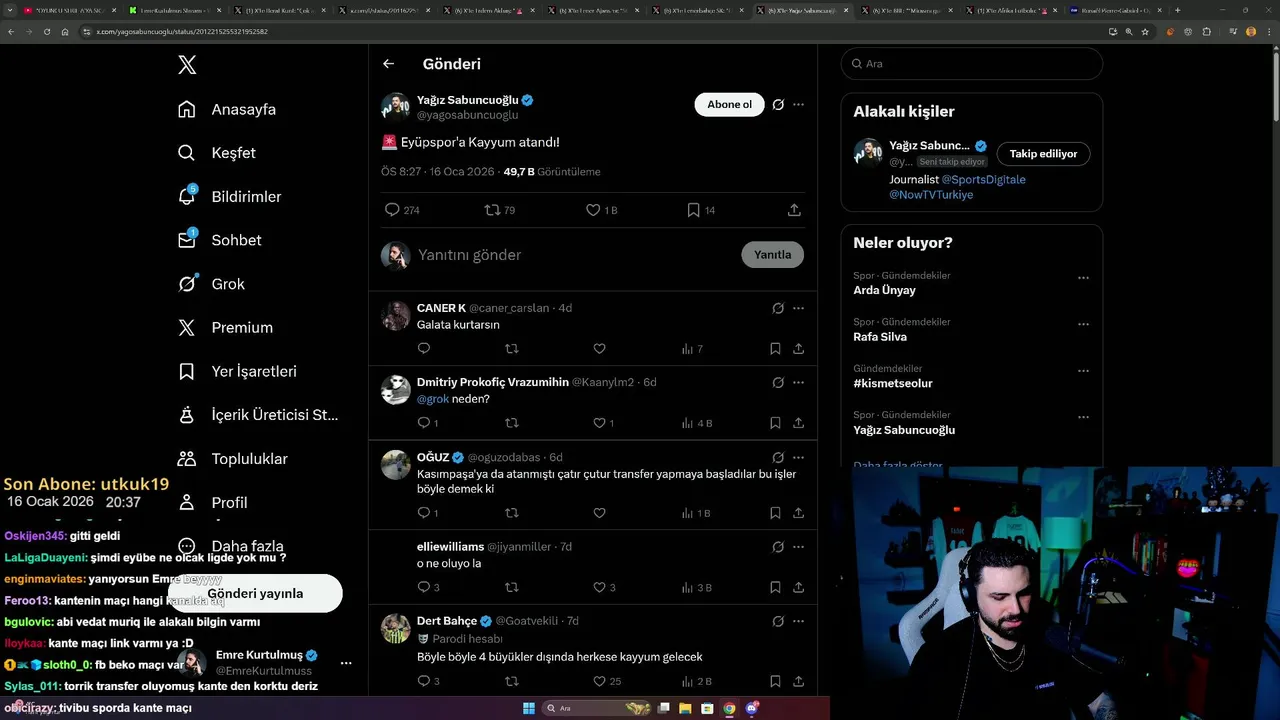Open File Explorer from taskbar

point(685,708)
